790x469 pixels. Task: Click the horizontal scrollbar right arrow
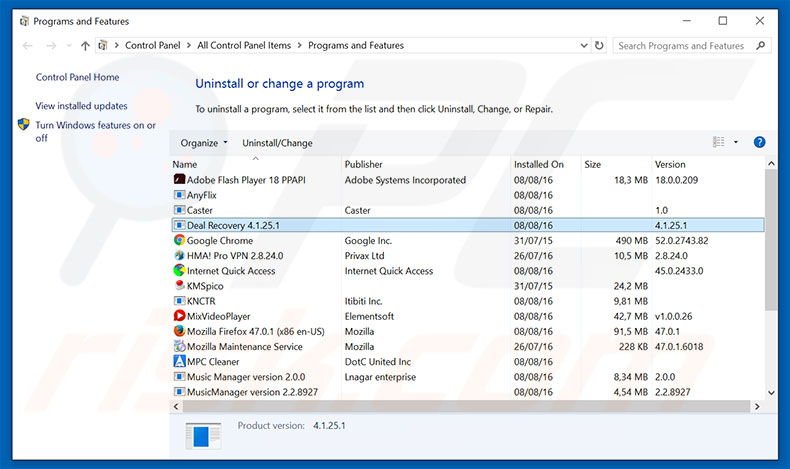757,407
